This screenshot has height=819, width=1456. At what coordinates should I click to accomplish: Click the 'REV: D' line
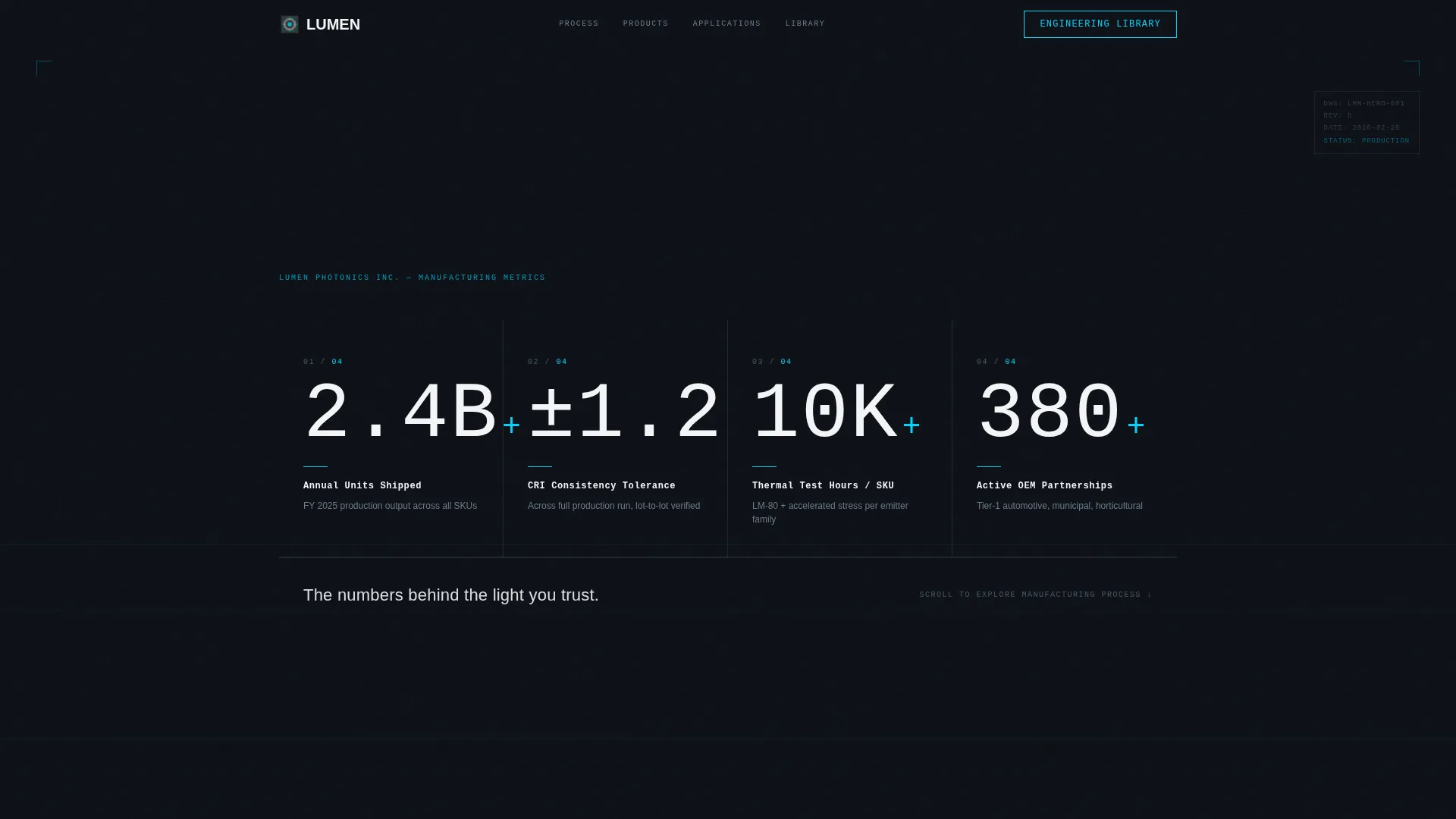tap(1338, 116)
